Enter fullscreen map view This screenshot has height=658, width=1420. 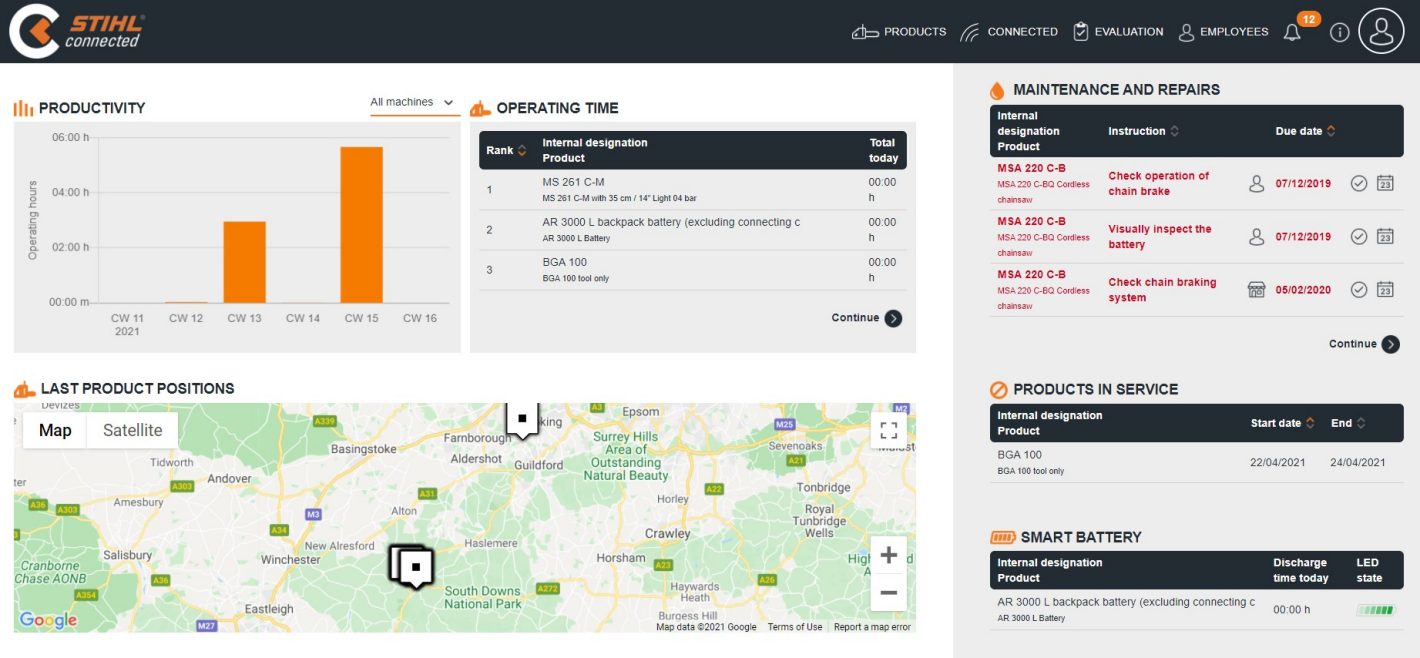coord(888,431)
